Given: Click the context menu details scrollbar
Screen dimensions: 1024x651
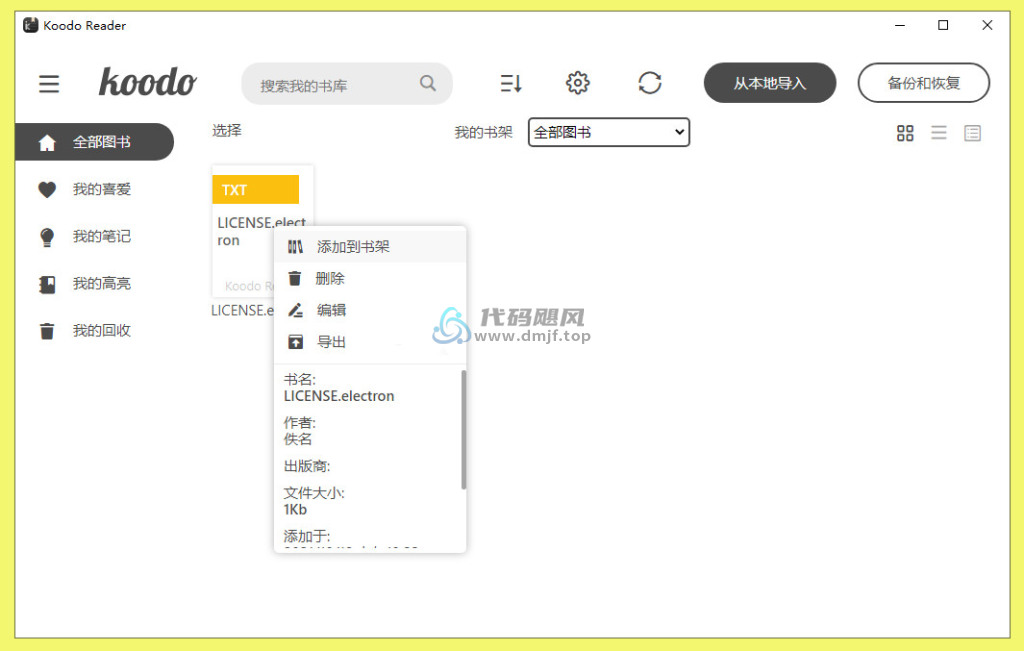Looking at the screenshot, I should [464, 430].
